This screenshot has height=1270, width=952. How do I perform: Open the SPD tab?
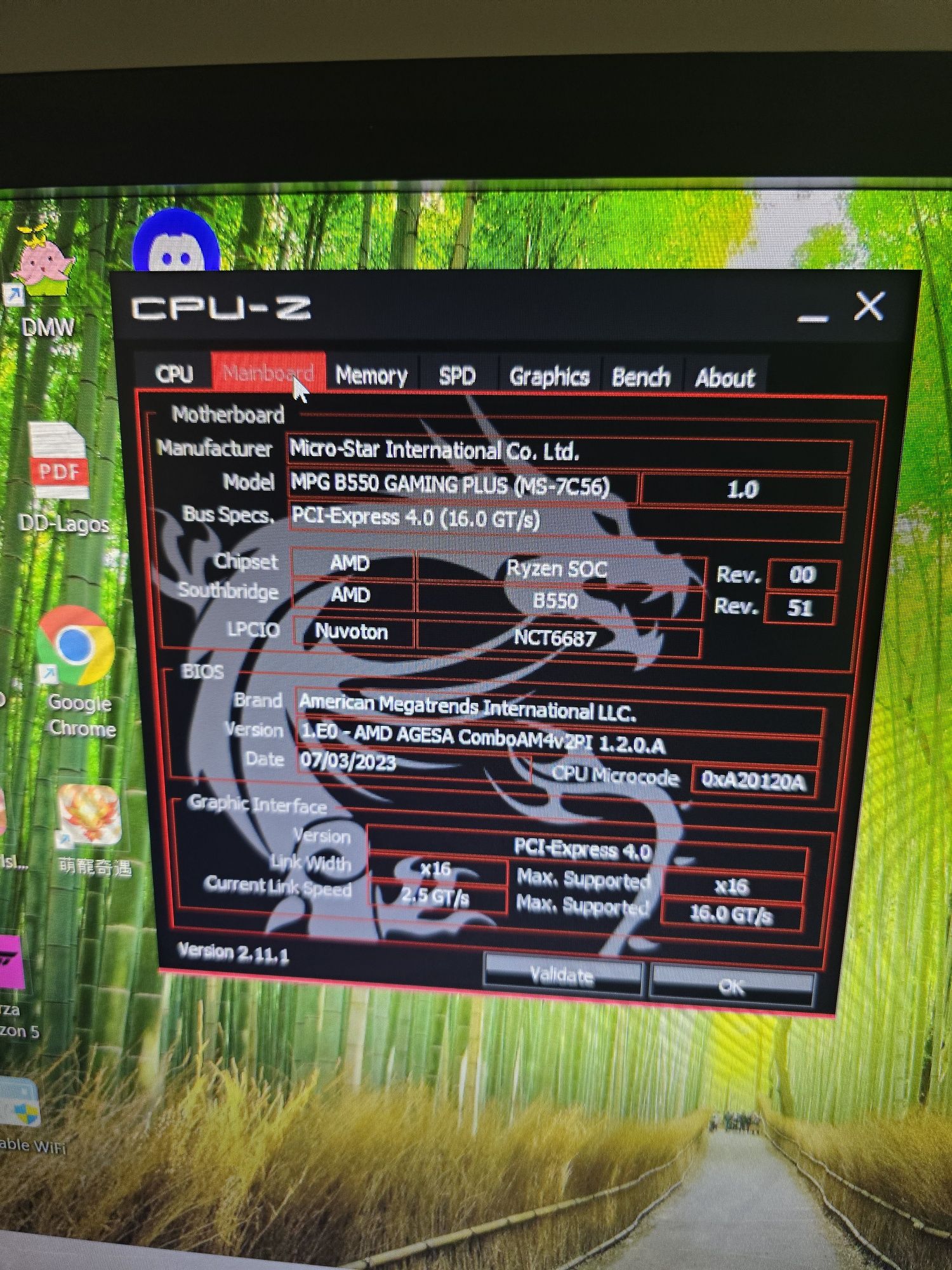tap(457, 377)
